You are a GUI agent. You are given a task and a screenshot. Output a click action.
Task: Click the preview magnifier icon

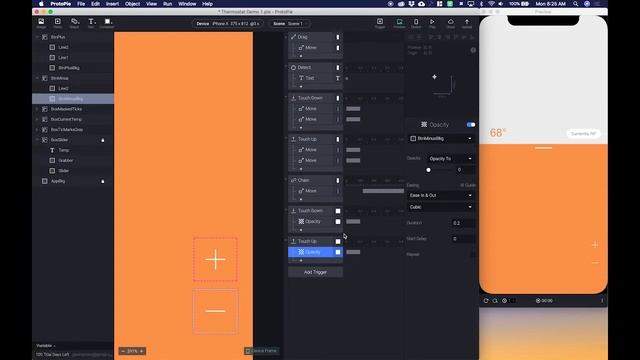(495, 300)
